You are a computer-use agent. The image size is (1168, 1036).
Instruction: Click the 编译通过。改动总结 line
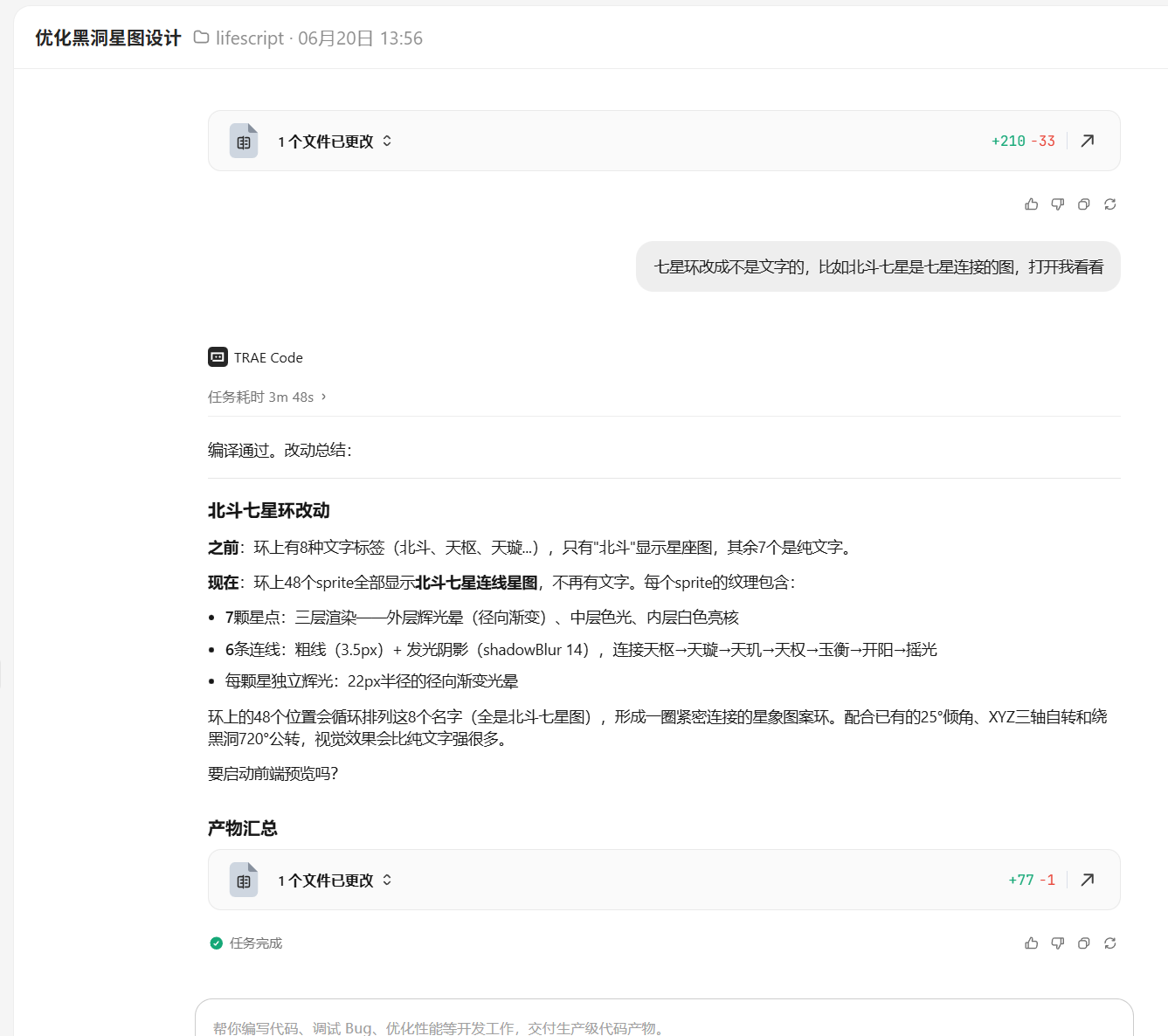(280, 450)
